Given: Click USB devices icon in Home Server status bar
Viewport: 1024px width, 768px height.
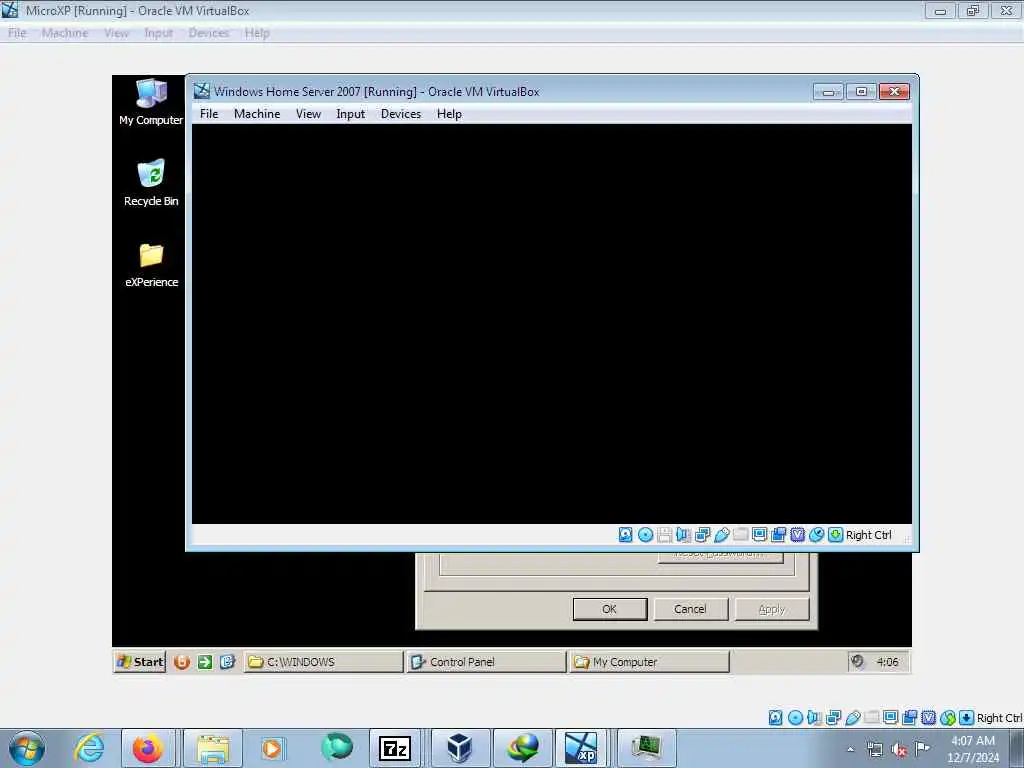Looking at the screenshot, I should 722,535.
